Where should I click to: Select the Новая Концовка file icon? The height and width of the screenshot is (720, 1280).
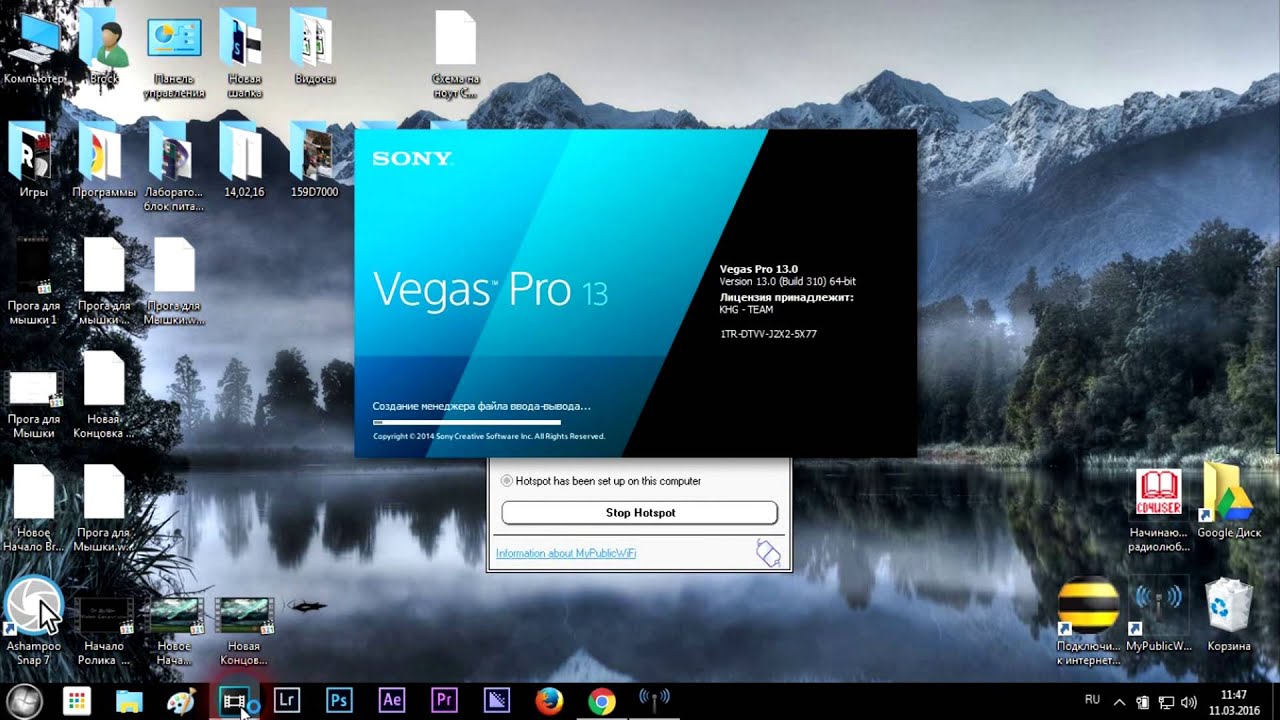coord(104,395)
